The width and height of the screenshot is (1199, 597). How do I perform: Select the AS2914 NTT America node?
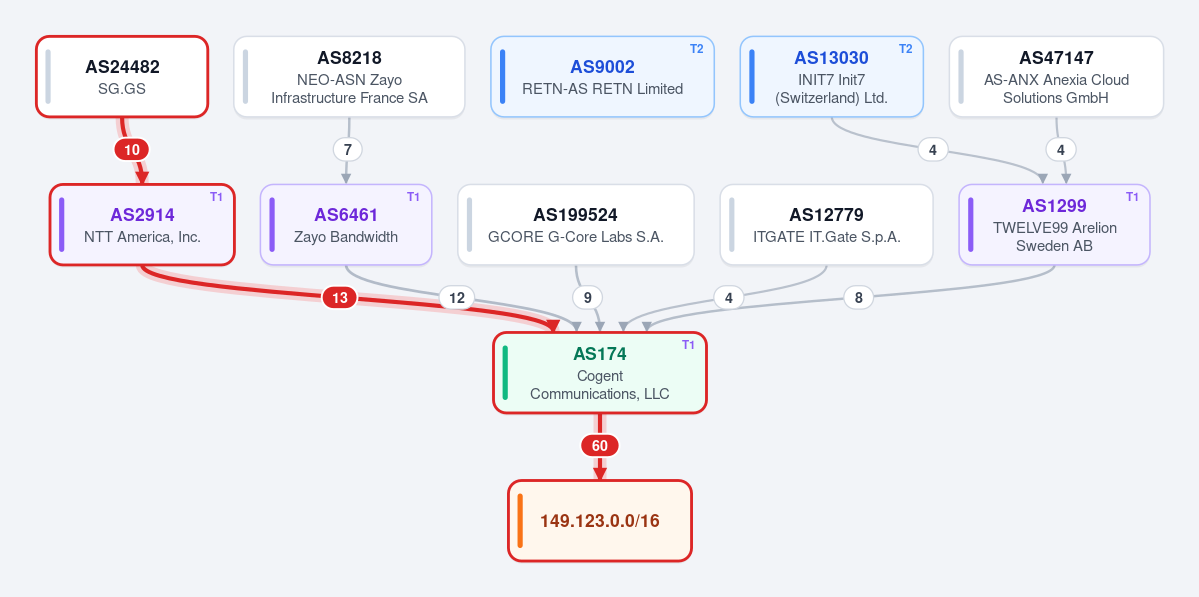point(142,225)
